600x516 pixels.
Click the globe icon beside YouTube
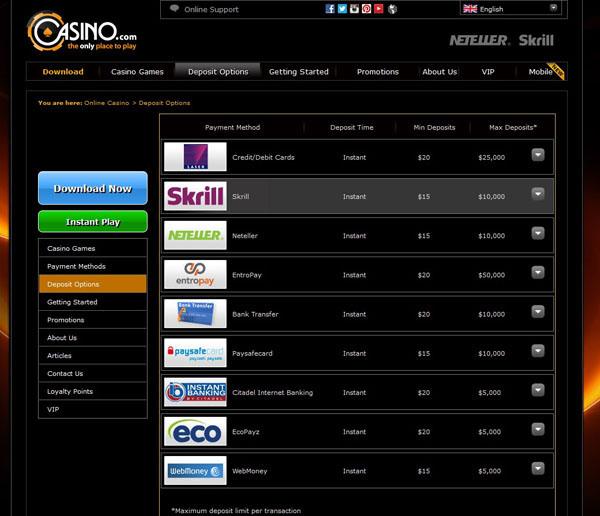click(392, 9)
